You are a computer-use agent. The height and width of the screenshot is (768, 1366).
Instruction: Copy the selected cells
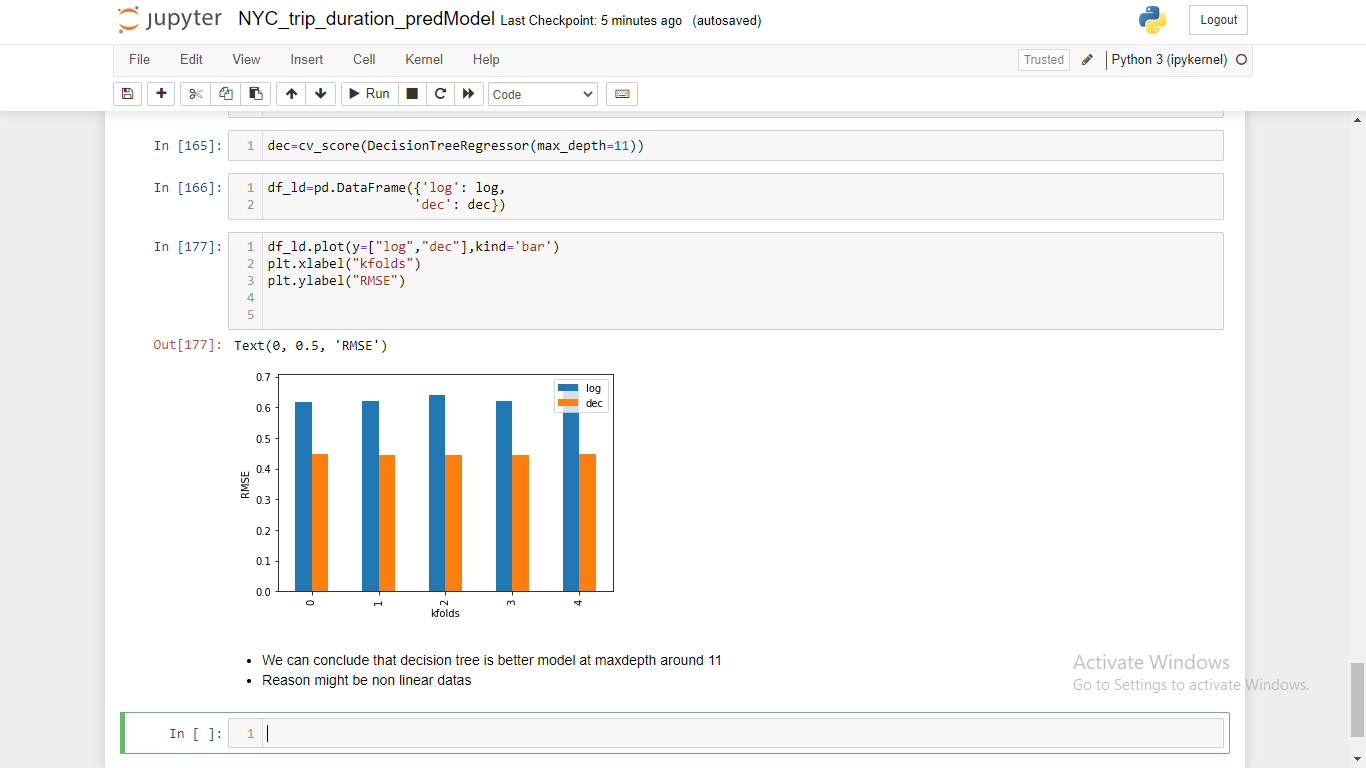click(x=225, y=93)
